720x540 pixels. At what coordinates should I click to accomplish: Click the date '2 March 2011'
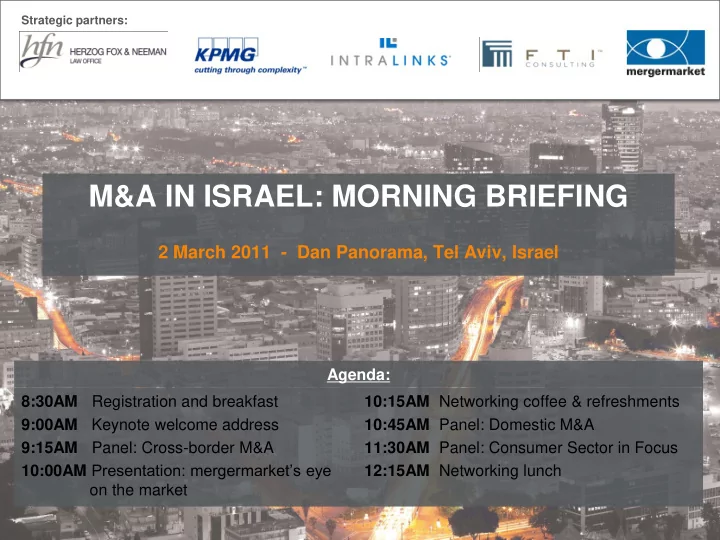point(214,252)
